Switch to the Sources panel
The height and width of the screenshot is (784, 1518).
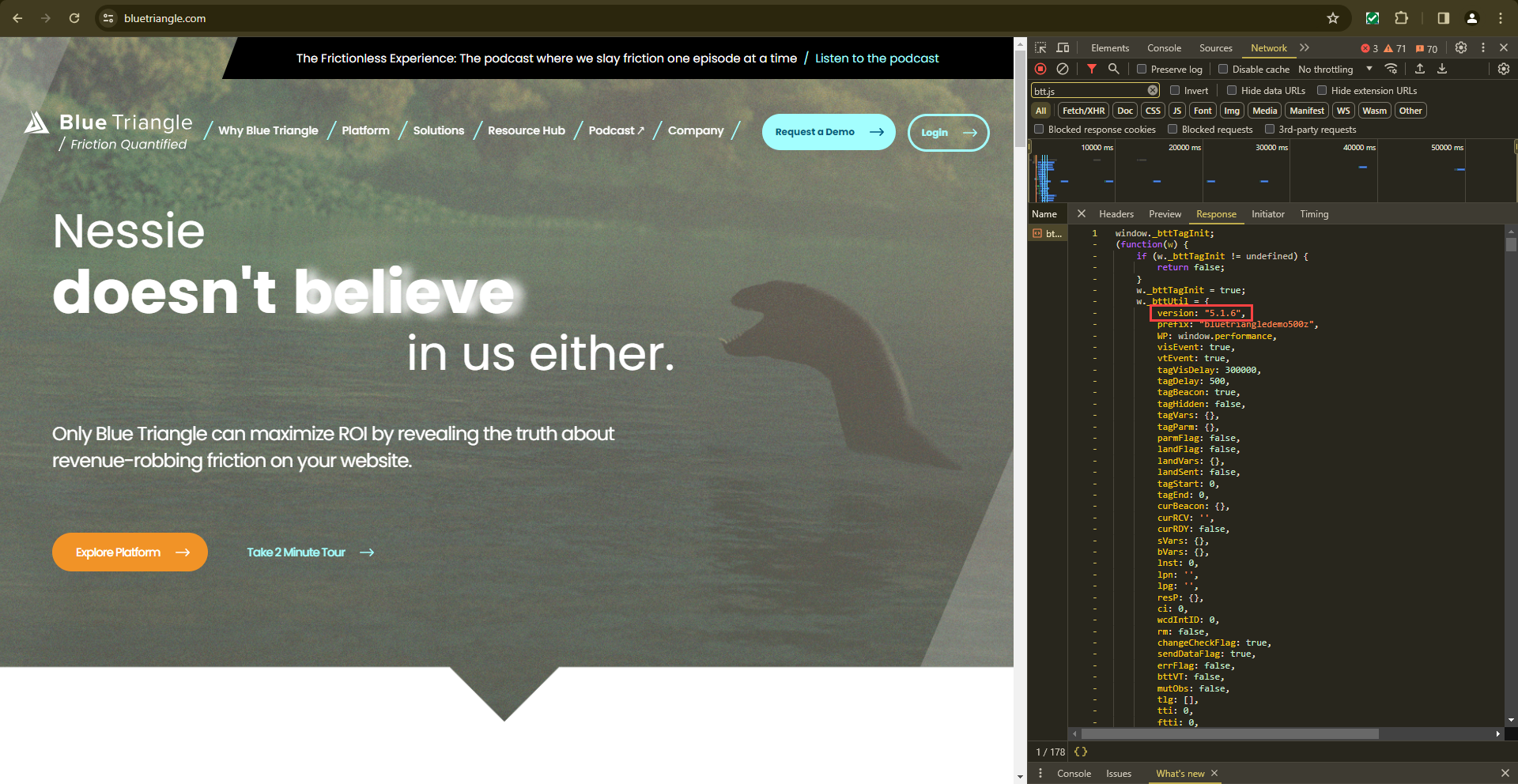pos(1216,48)
